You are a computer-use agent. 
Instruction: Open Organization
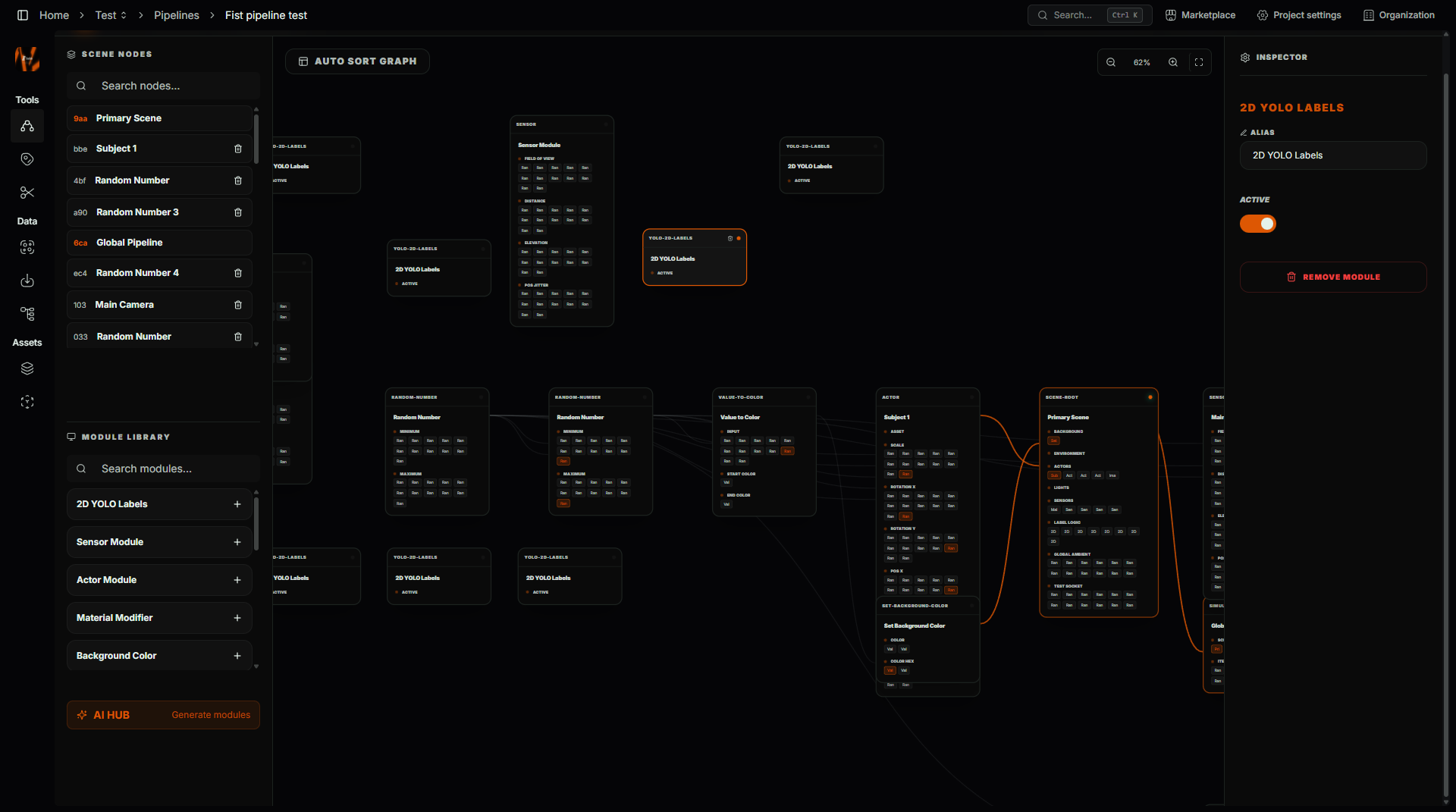(x=1399, y=15)
